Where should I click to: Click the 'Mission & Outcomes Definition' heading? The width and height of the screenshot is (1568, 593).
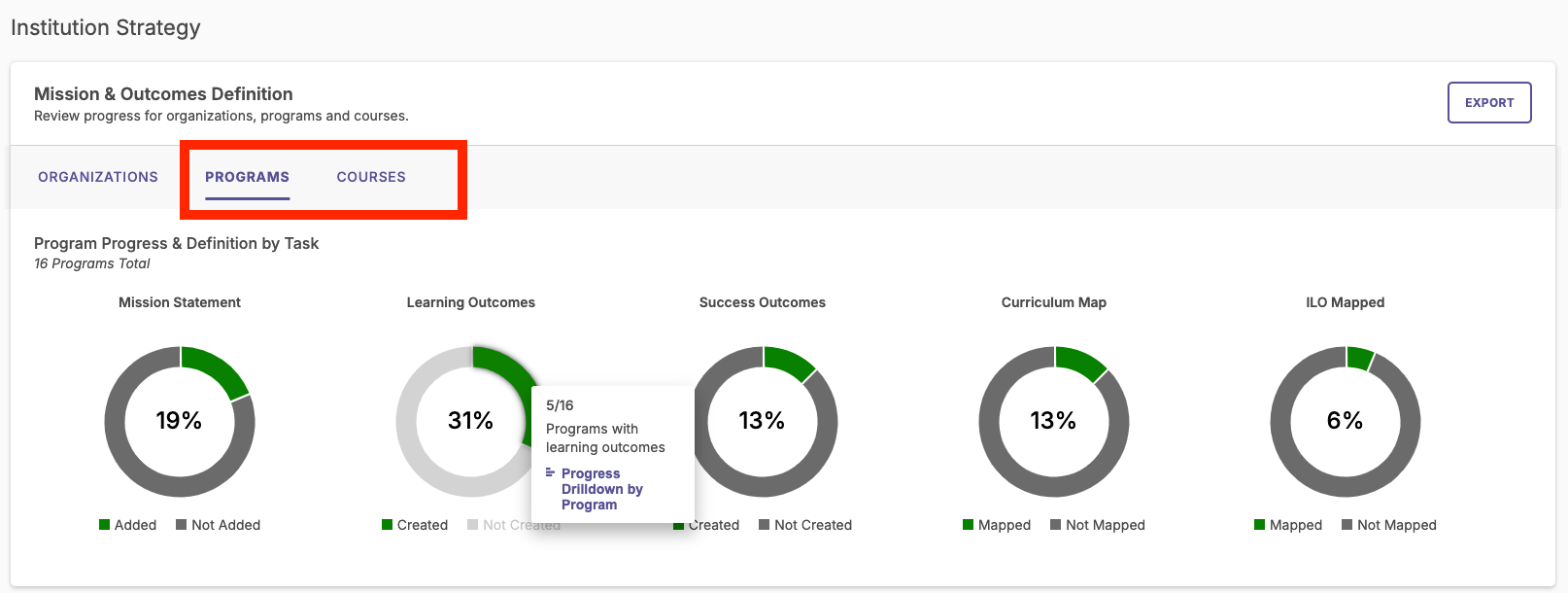tap(163, 94)
